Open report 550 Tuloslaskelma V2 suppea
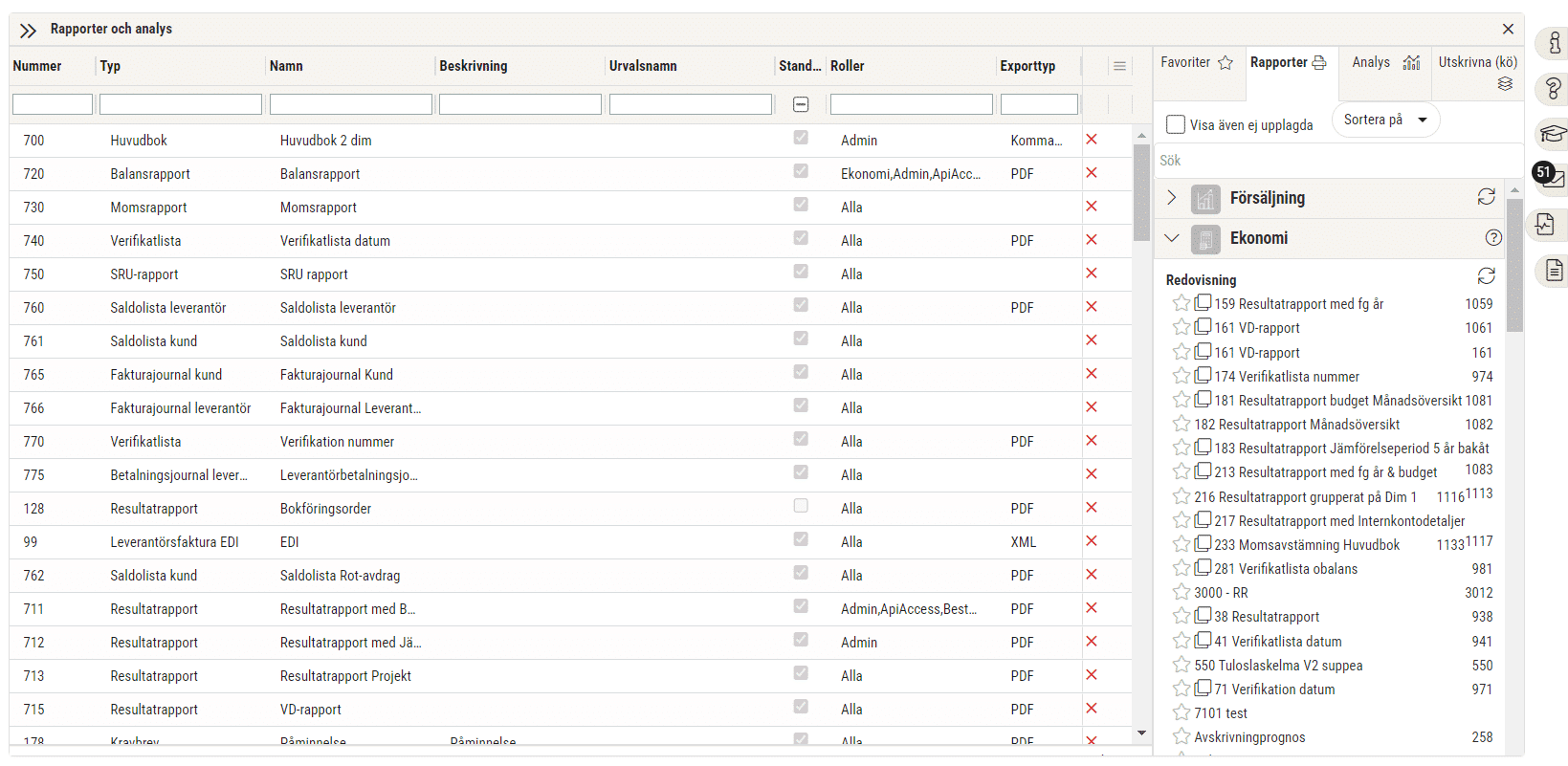1568x766 pixels. click(x=1278, y=665)
